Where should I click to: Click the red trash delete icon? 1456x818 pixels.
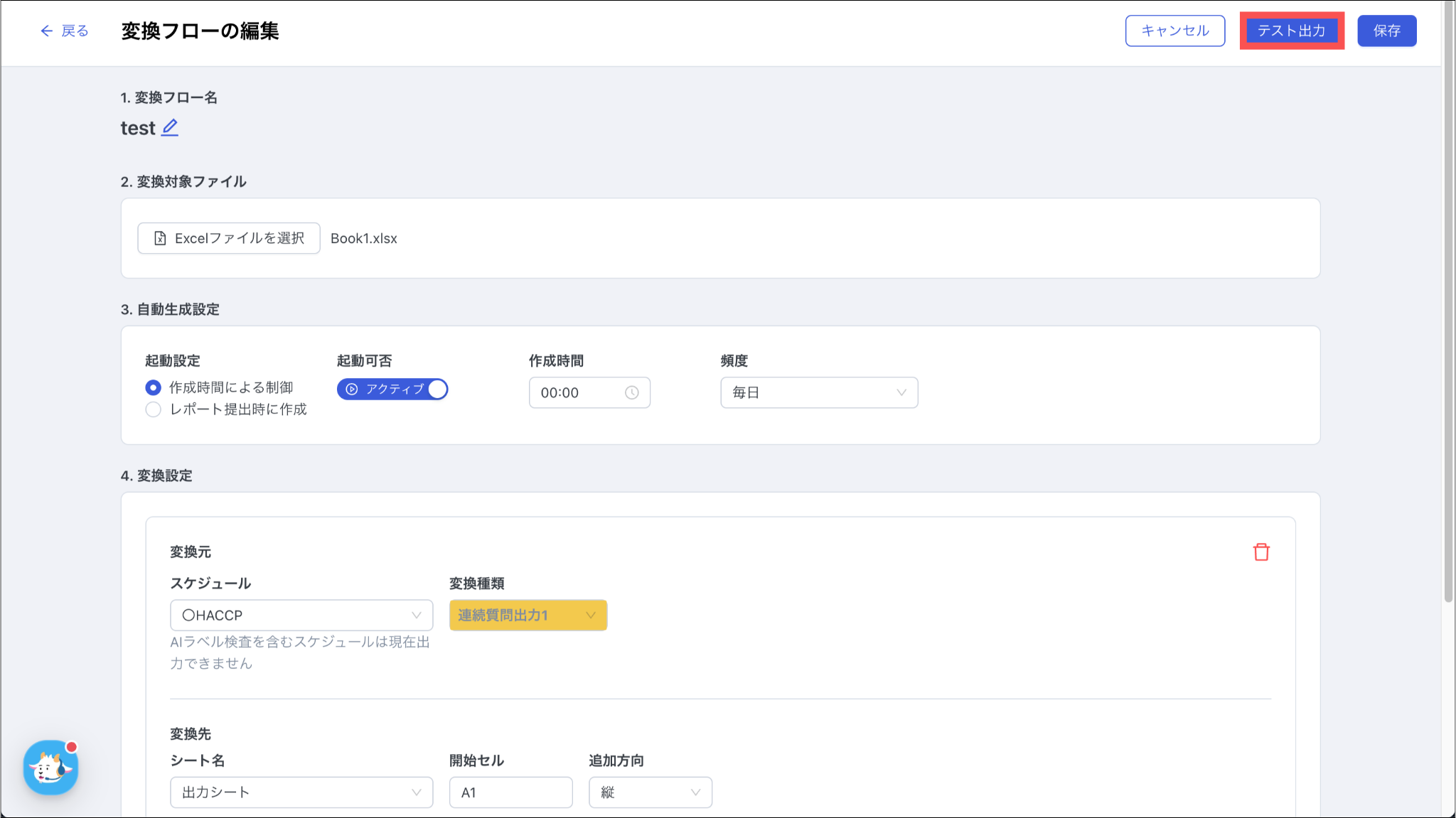click(x=1261, y=552)
